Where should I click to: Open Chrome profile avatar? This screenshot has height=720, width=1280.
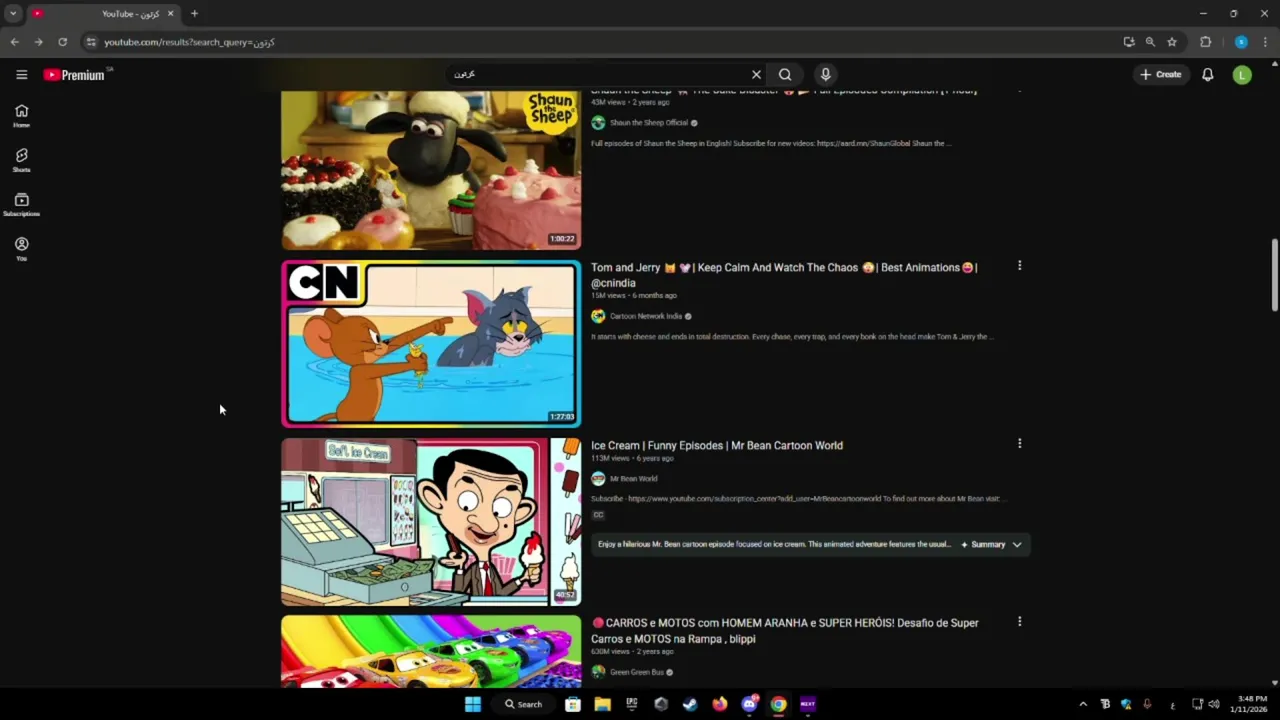pyautogui.click(x=1241, y=42)
